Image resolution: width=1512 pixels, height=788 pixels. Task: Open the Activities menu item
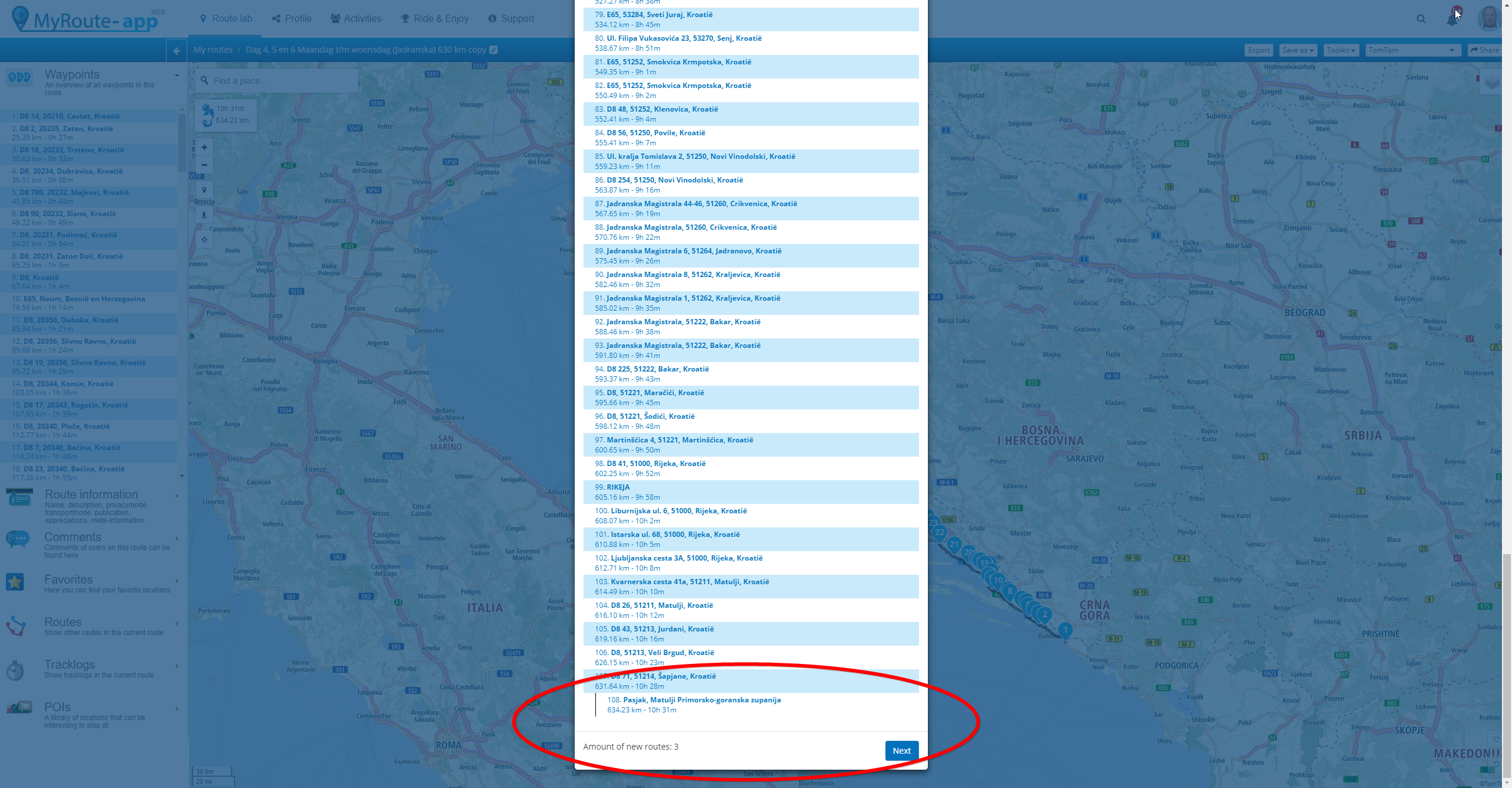tap(356, 19)
